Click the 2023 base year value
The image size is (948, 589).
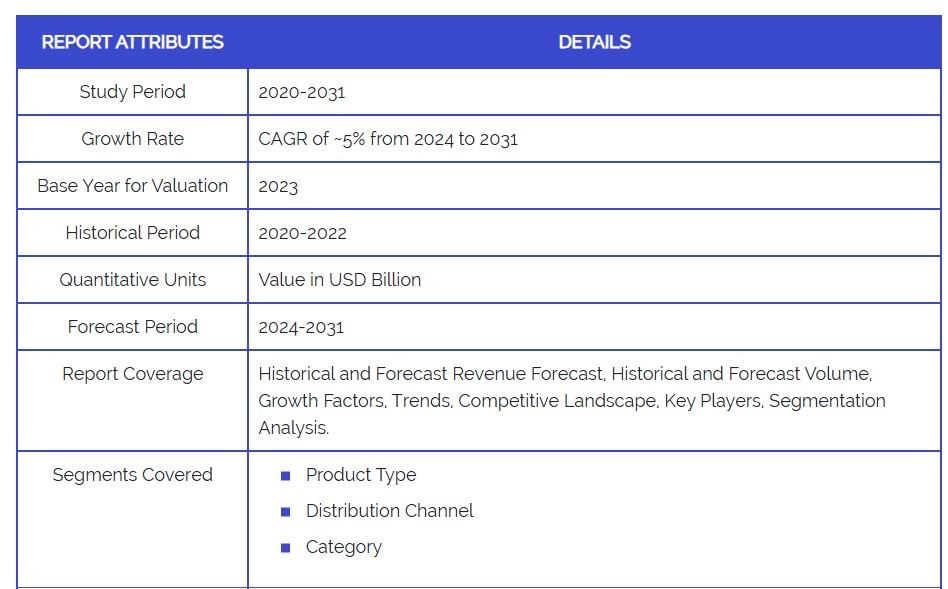point(278,187)
